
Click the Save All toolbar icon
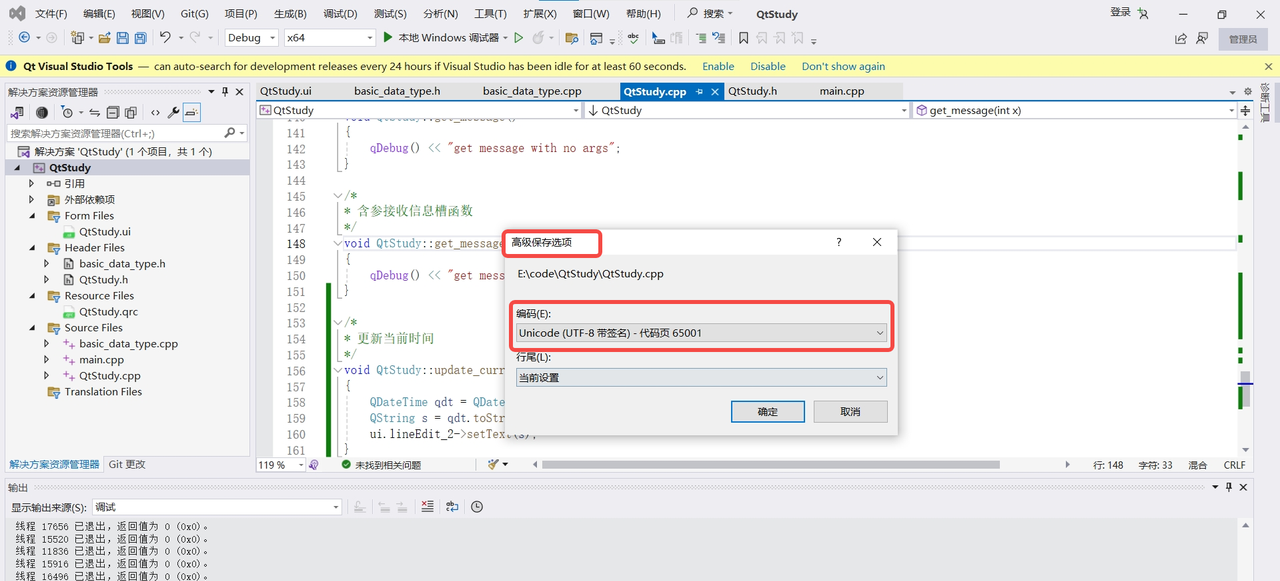(140, 38)
